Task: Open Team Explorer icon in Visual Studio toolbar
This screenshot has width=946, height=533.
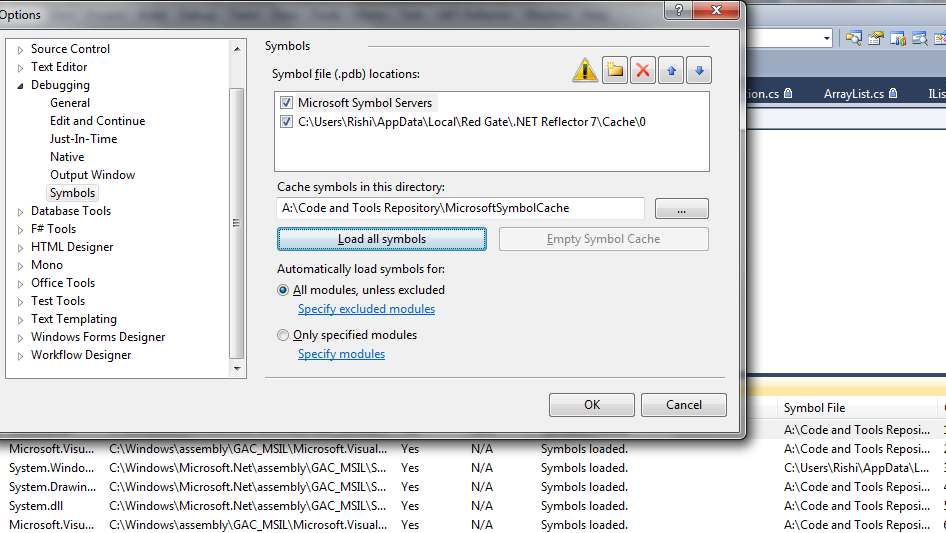Action: 898,39
